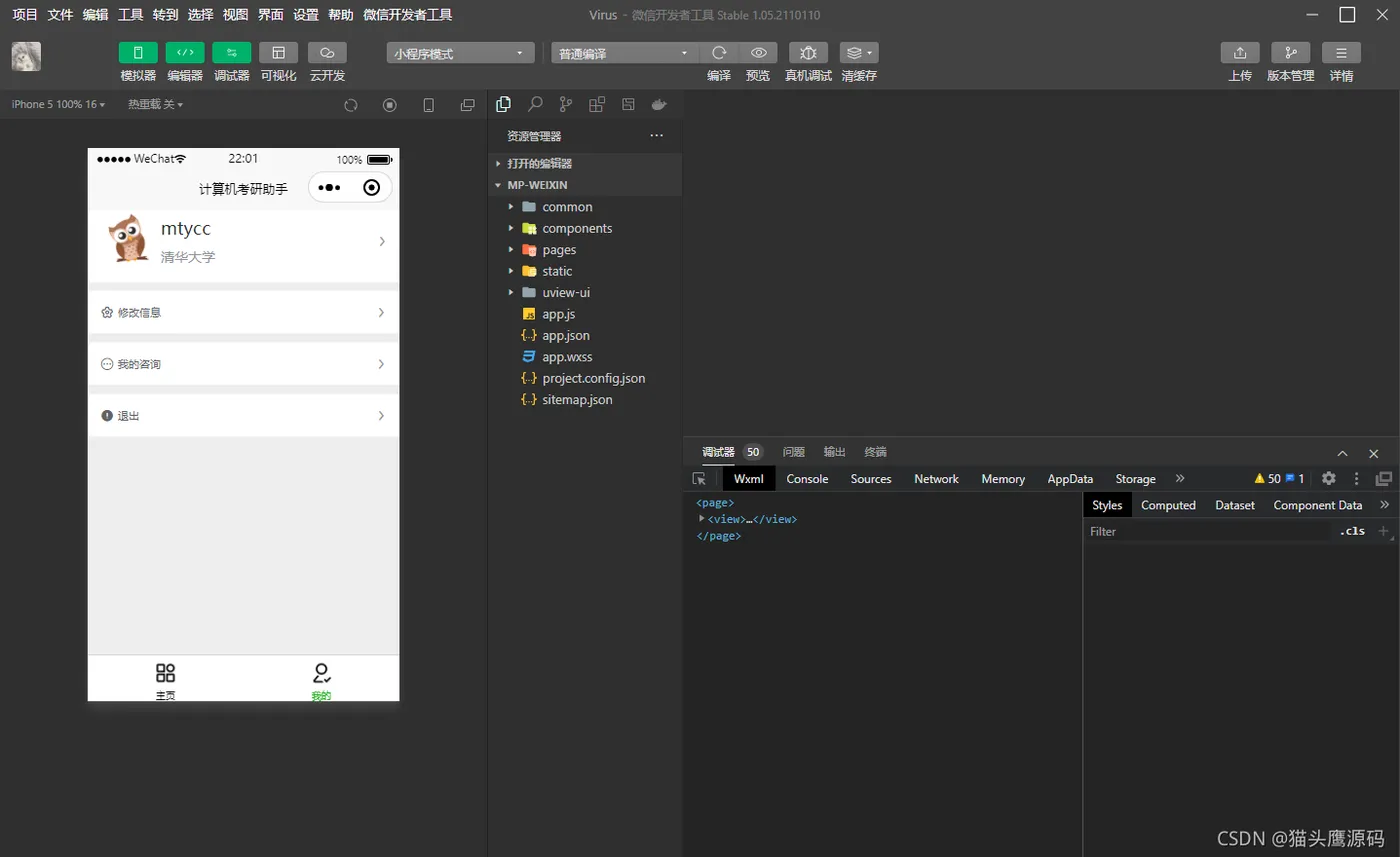Select the 终端 (Terminal) panel tab
The width and height of the screenshot is (1400, 857).
pos(875,452)
